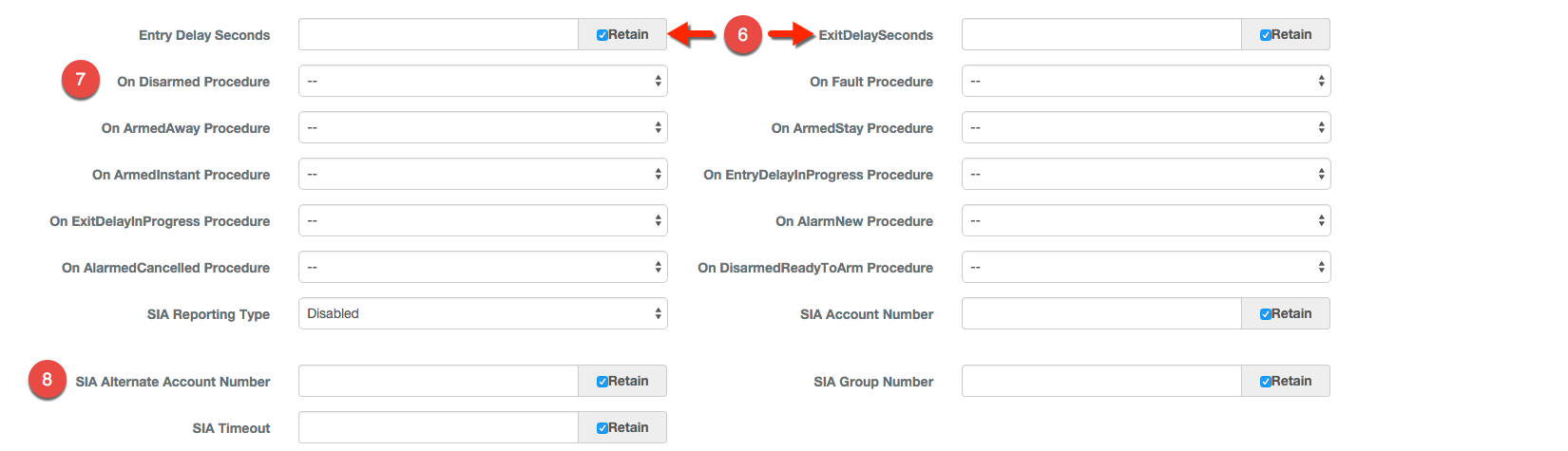The image size is (1568, 451).
Task: Focus the SIA Timeout text field
Action: click(438, 428)
